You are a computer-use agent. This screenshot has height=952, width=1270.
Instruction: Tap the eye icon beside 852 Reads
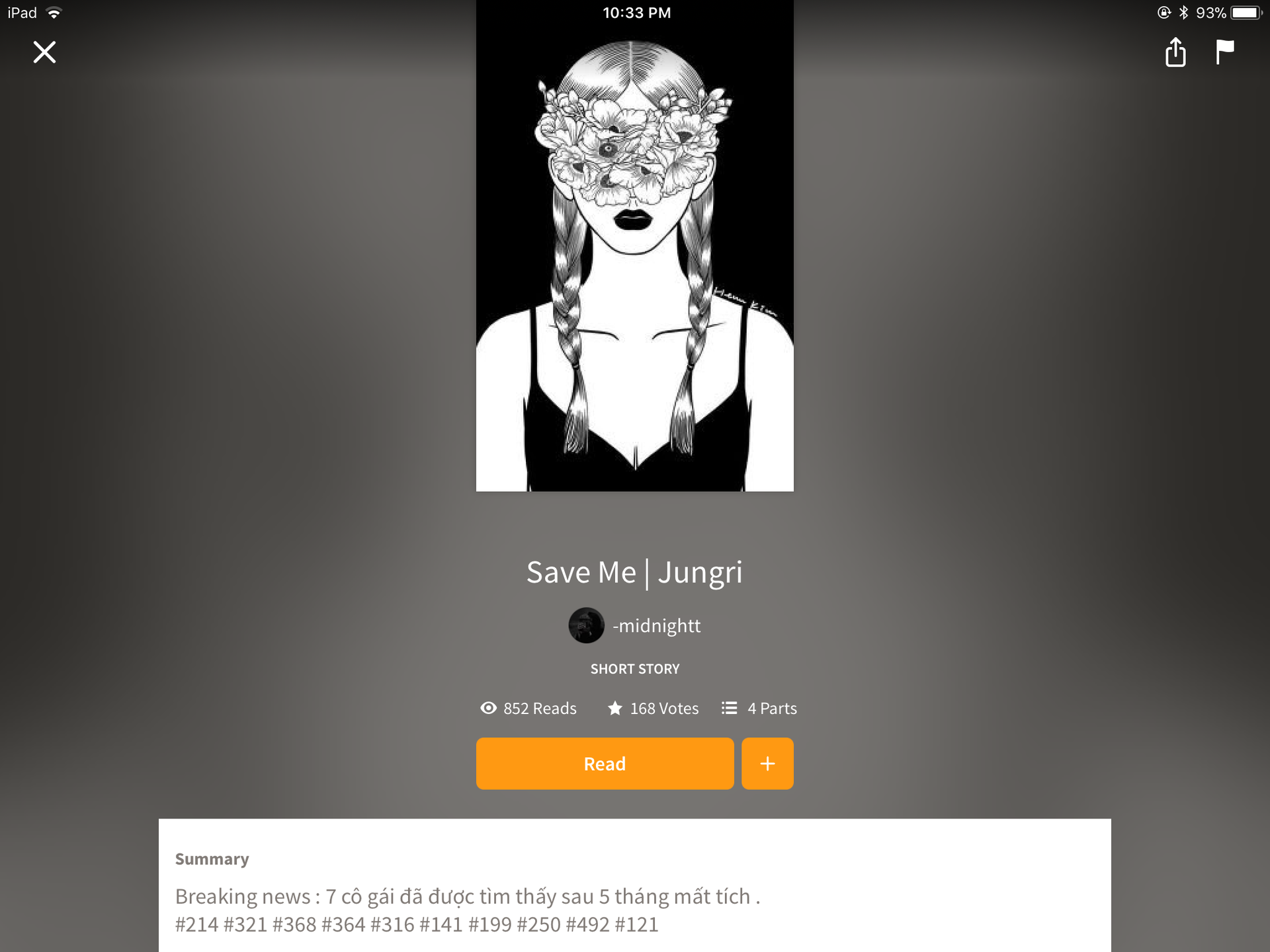(488, 708)
